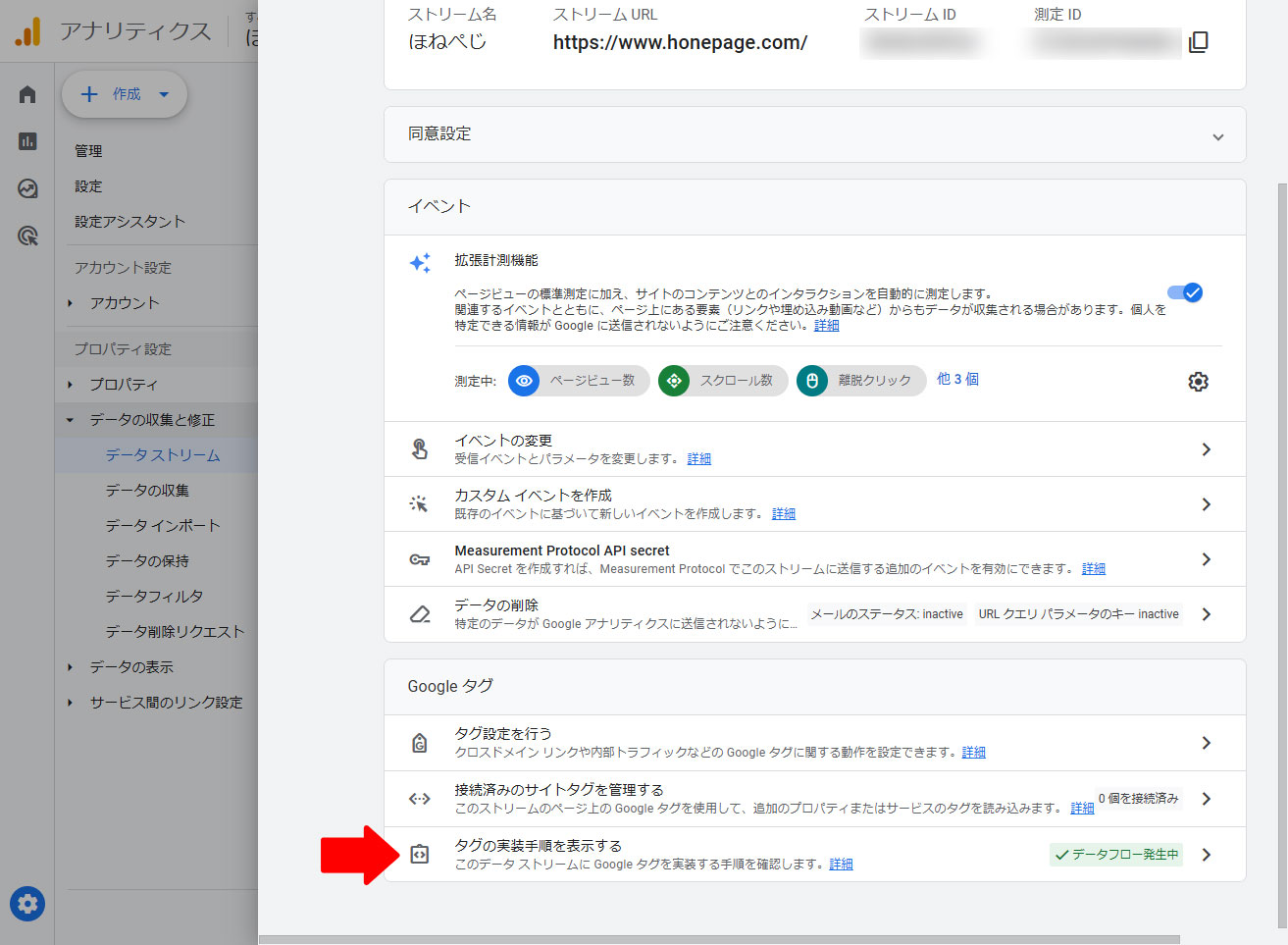1288x945 pixels.
Task: Toggle the 拡張計測機能 switch off
Action: [x=1185, y=292]
